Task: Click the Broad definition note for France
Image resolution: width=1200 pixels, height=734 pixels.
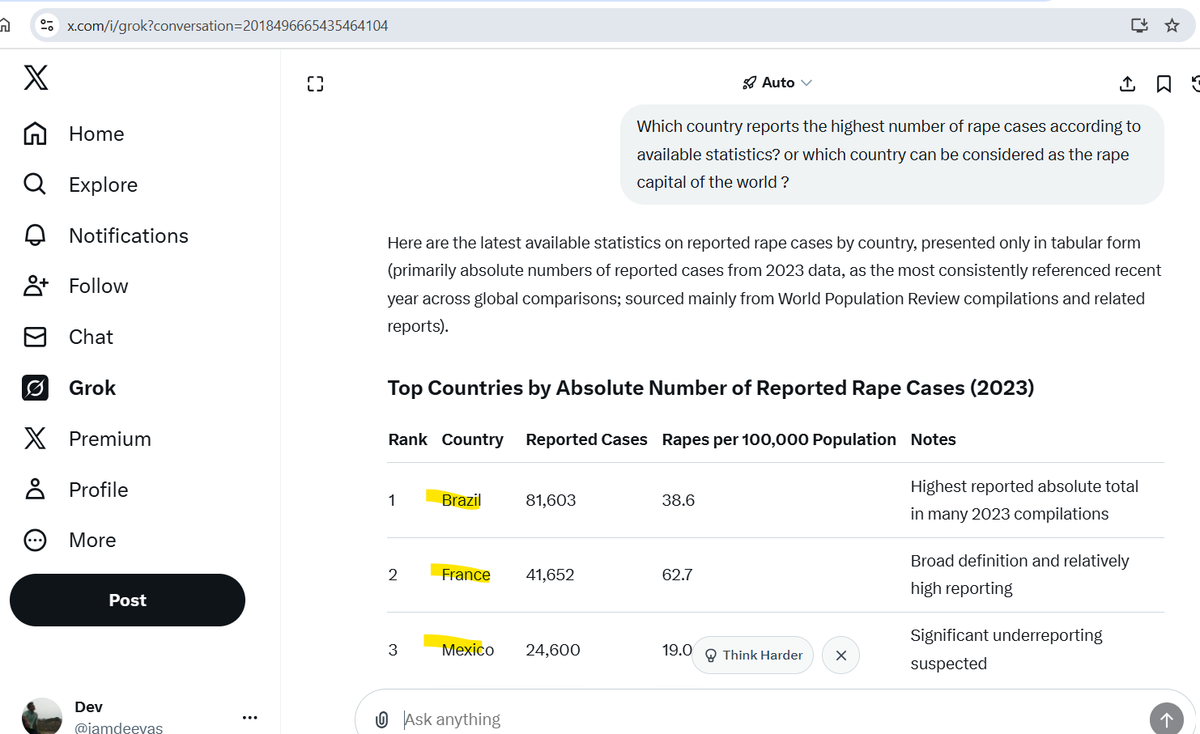Action: click(1020, 574)
